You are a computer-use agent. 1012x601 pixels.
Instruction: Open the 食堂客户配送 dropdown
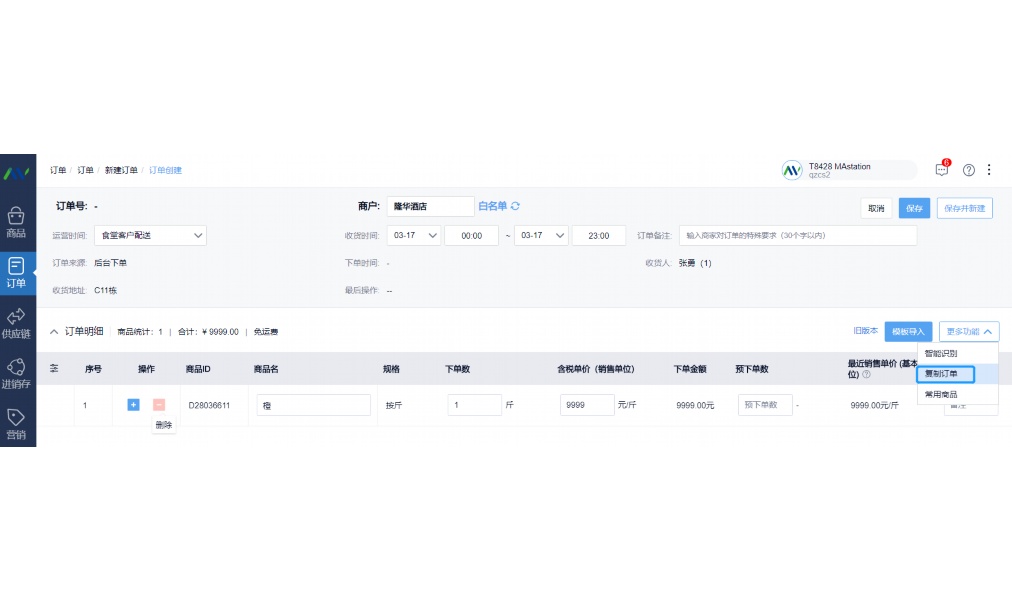(x=149, y=235)
